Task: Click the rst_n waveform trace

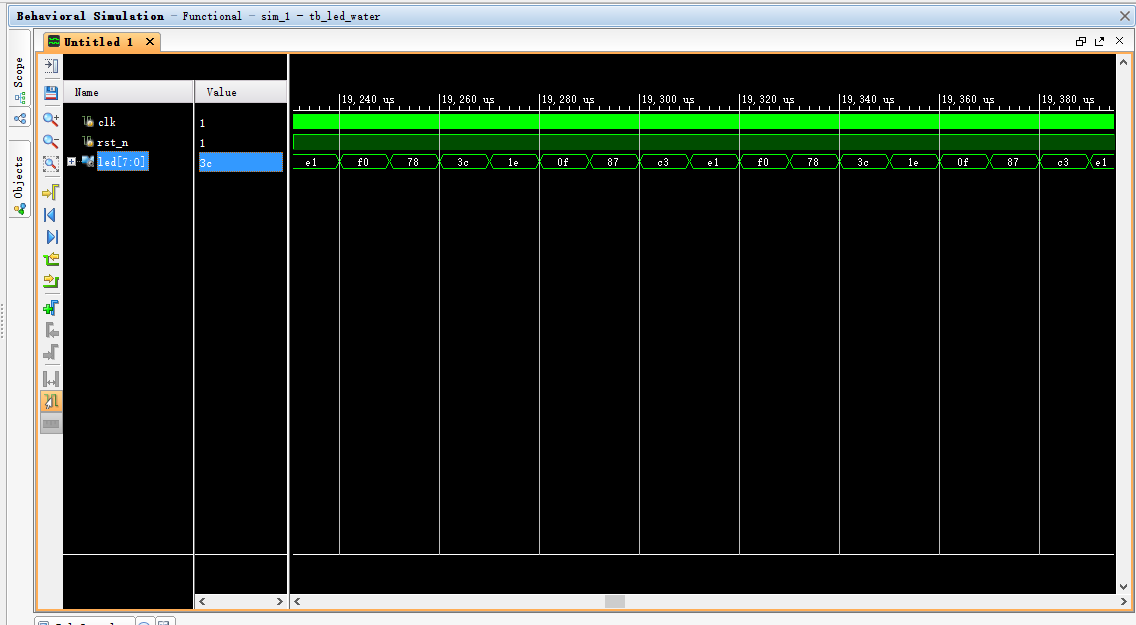Action: [703, 142]
